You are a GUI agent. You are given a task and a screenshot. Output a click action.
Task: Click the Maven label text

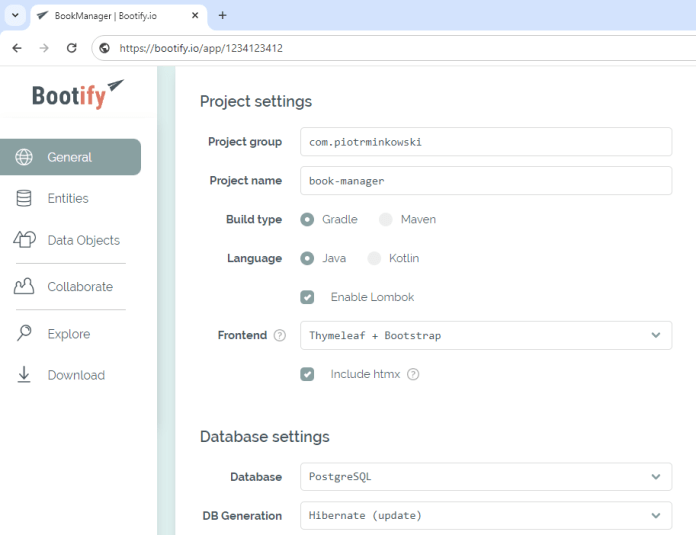tap(418, 219)
